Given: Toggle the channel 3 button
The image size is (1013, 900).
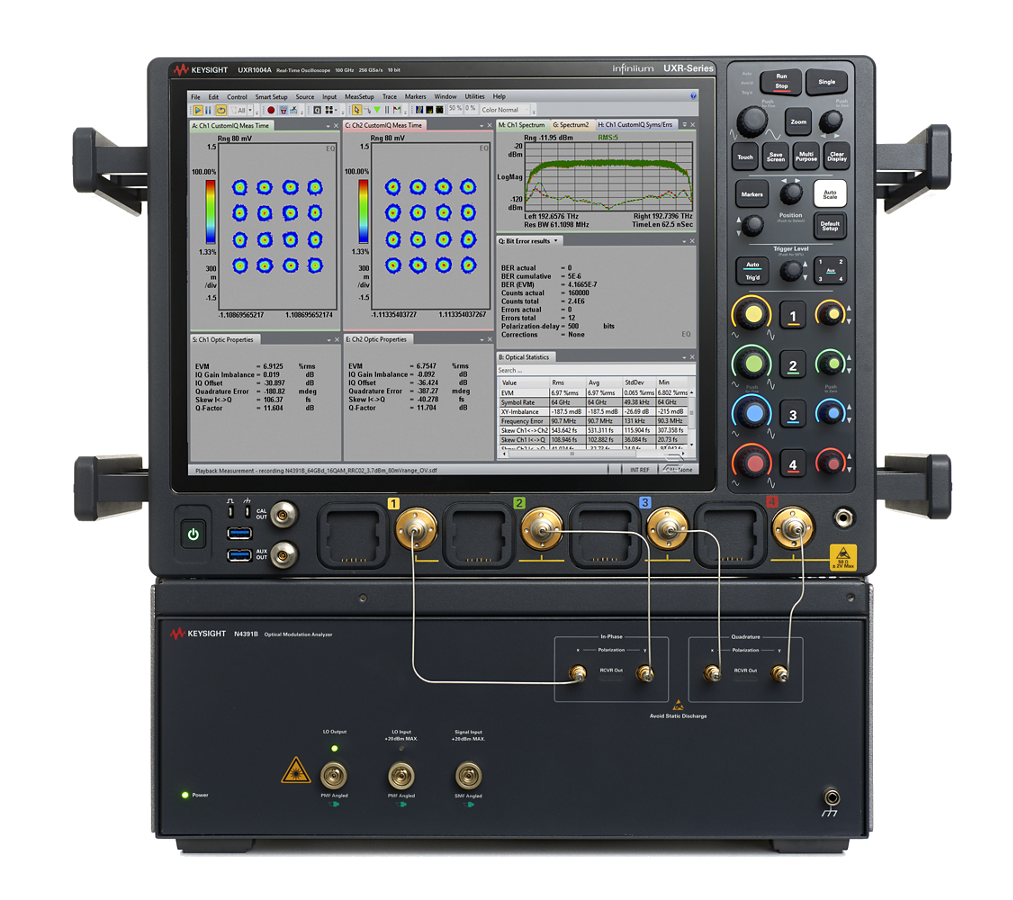Looking at the screenshot, I should (x=793, y=415).
